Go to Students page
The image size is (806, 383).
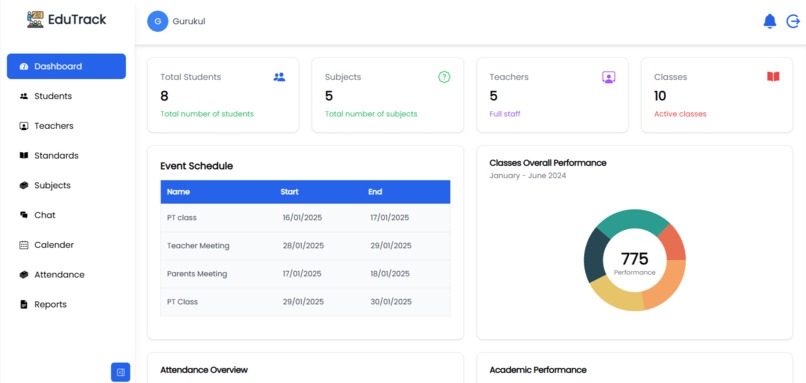[x=66, y=96]
